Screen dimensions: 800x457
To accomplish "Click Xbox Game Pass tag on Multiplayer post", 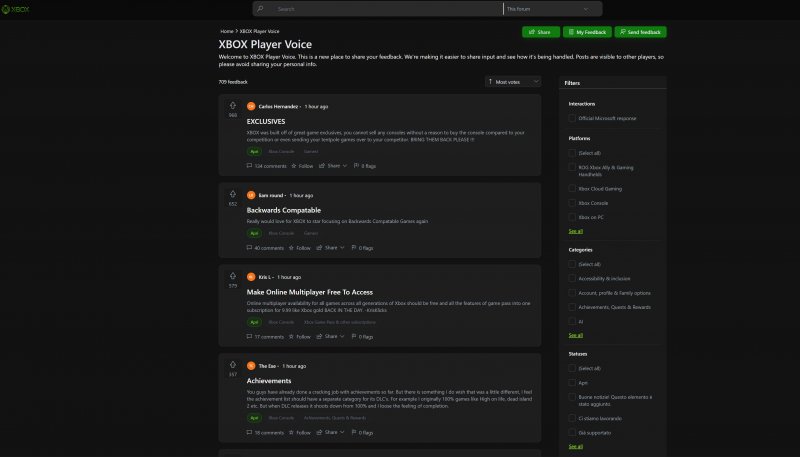I will (340, 322).
